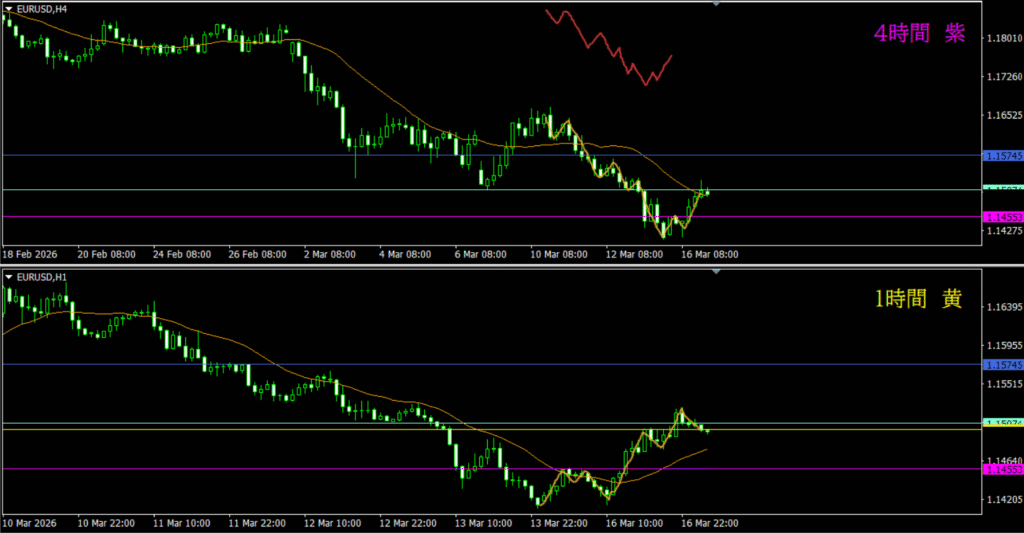The image size is (1024, 533).
Task: Click the magenta 1.14553 price tag on H1 chart
Action: tap(1003, 469)
